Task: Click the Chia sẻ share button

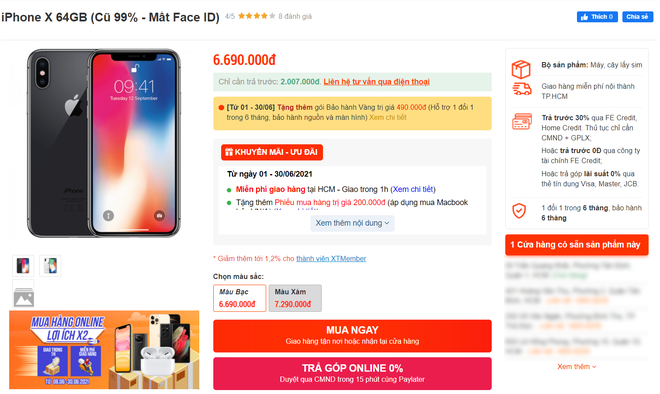Action: [637, 17]
